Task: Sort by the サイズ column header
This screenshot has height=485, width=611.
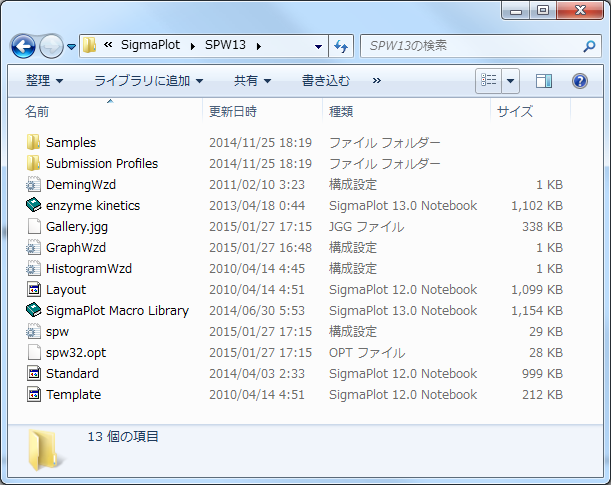Action: click(x=530, y=112)
